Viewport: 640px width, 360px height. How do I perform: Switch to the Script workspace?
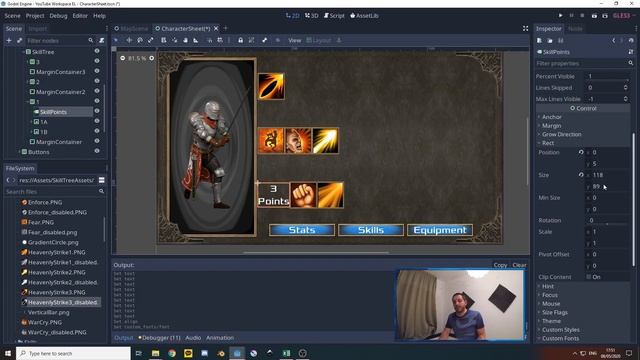(334, 16)
